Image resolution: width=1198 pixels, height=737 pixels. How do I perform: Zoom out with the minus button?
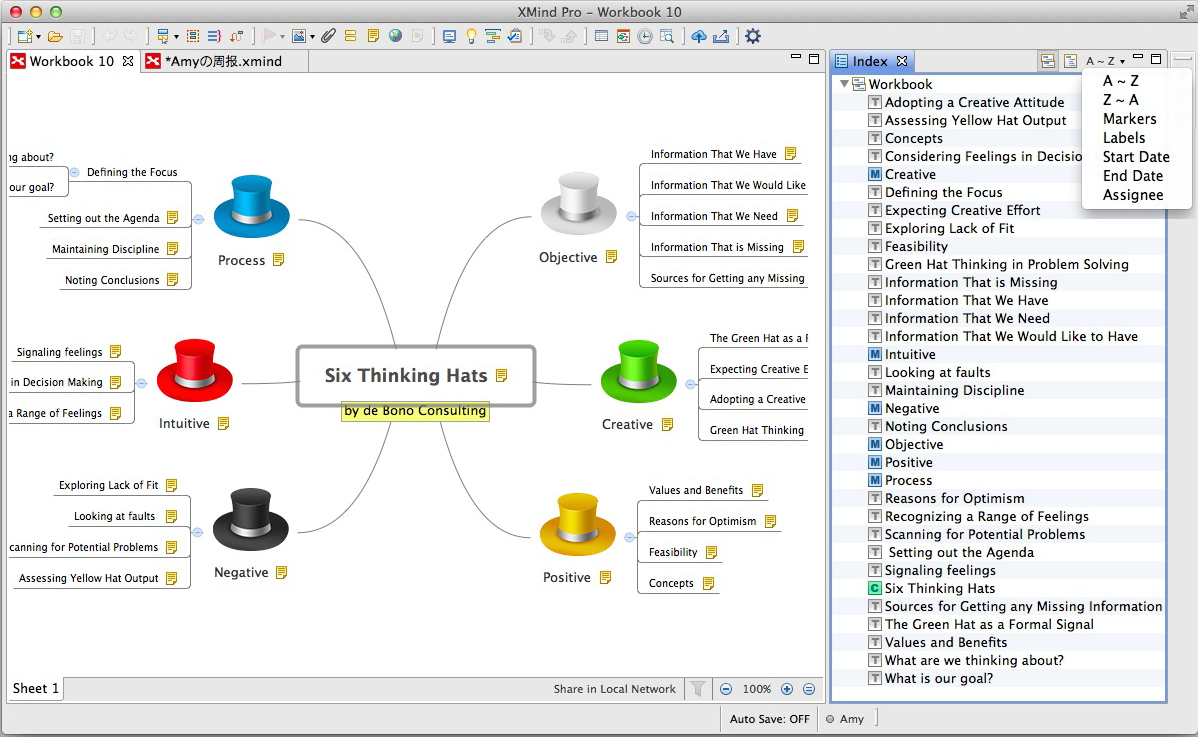726,689
